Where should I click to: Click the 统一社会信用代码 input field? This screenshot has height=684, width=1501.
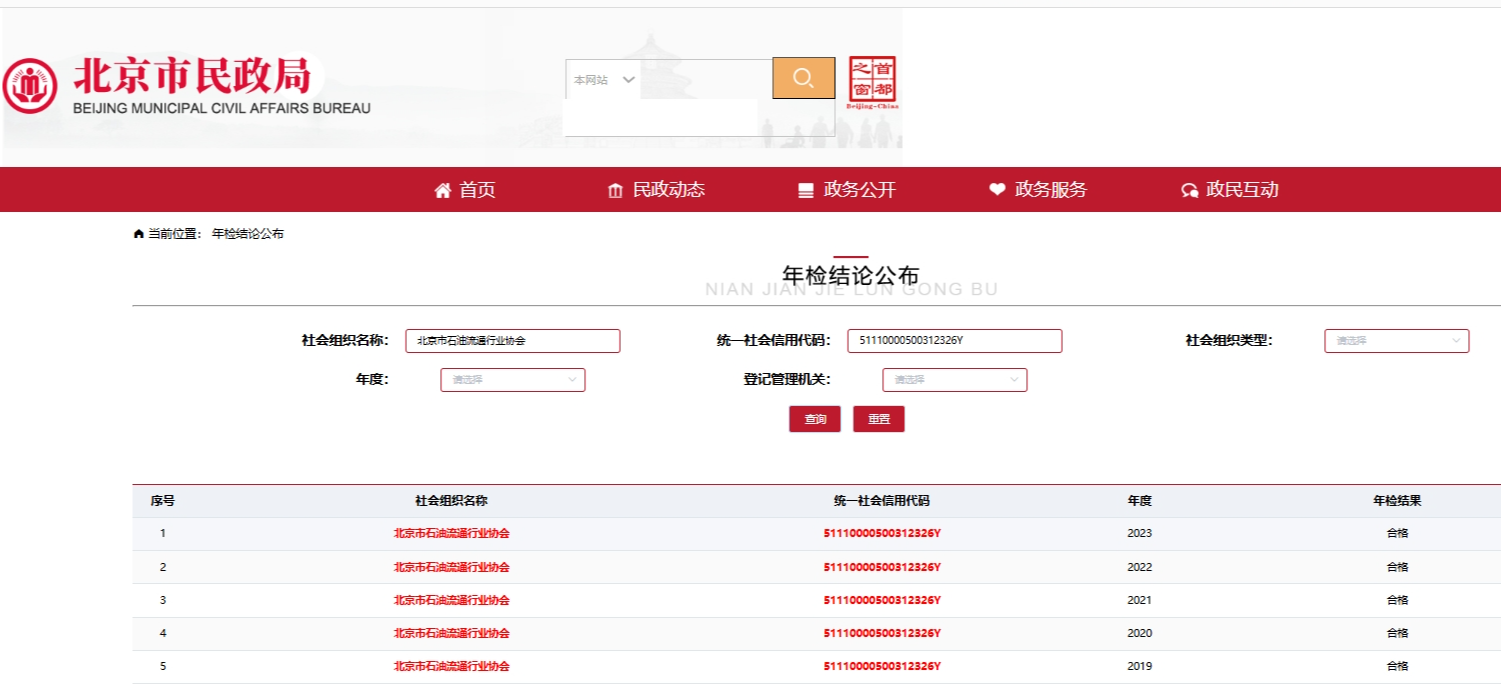coord(954,341)
